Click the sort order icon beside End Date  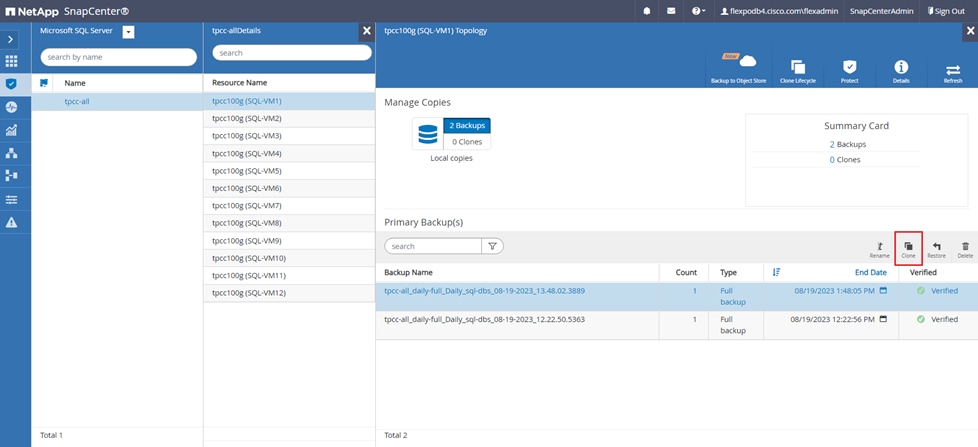pyautogui.click(x=776, y=272)
